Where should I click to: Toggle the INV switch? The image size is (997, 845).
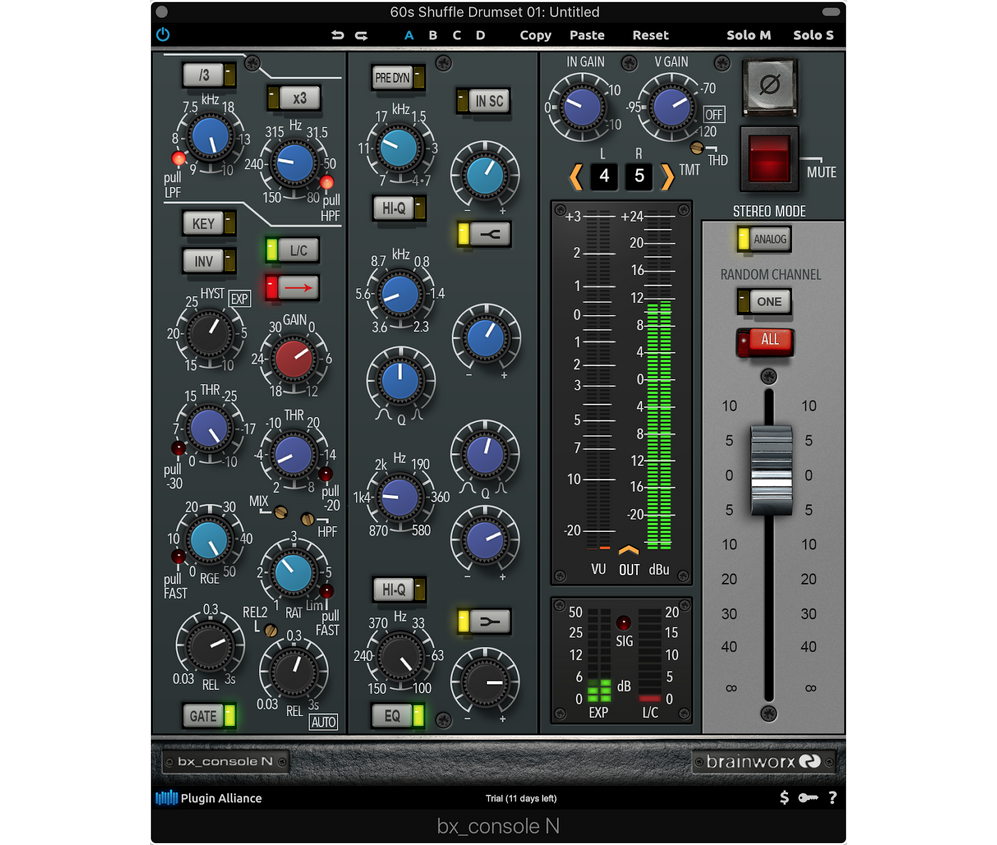(209, 261)
